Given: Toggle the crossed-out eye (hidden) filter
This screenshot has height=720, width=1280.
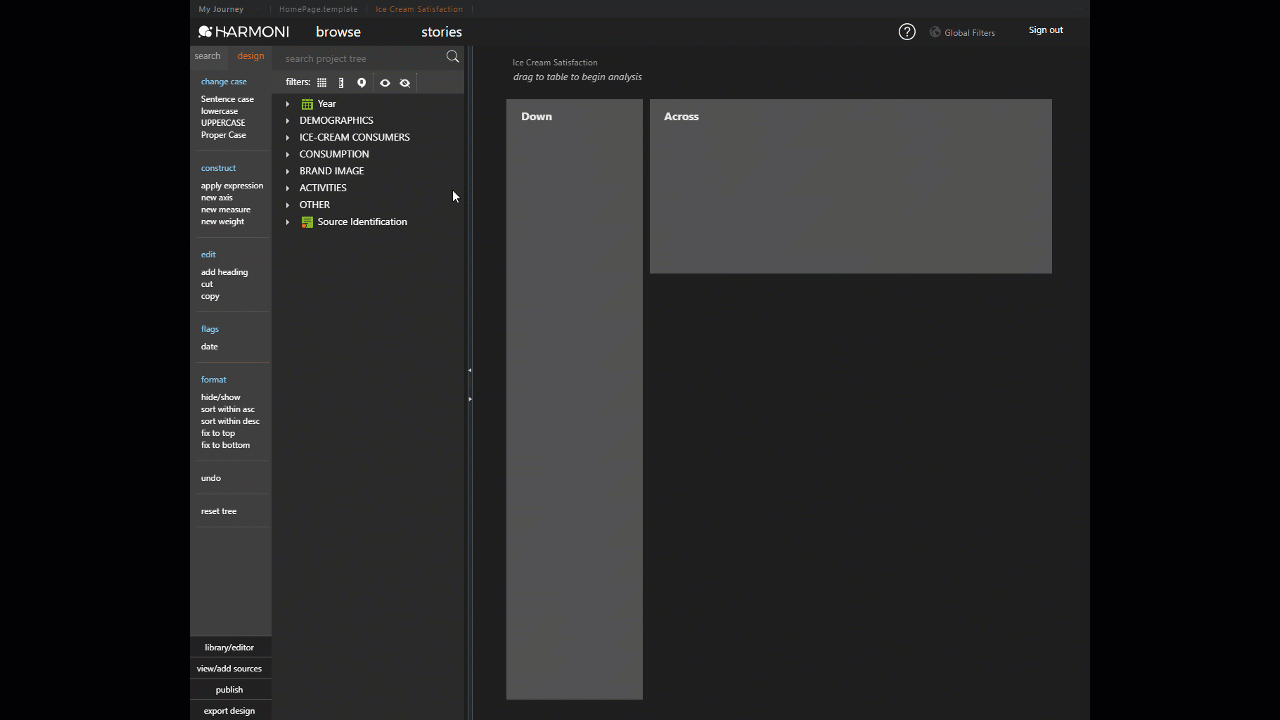Looking at the screenshot, I should click(405, 83).
